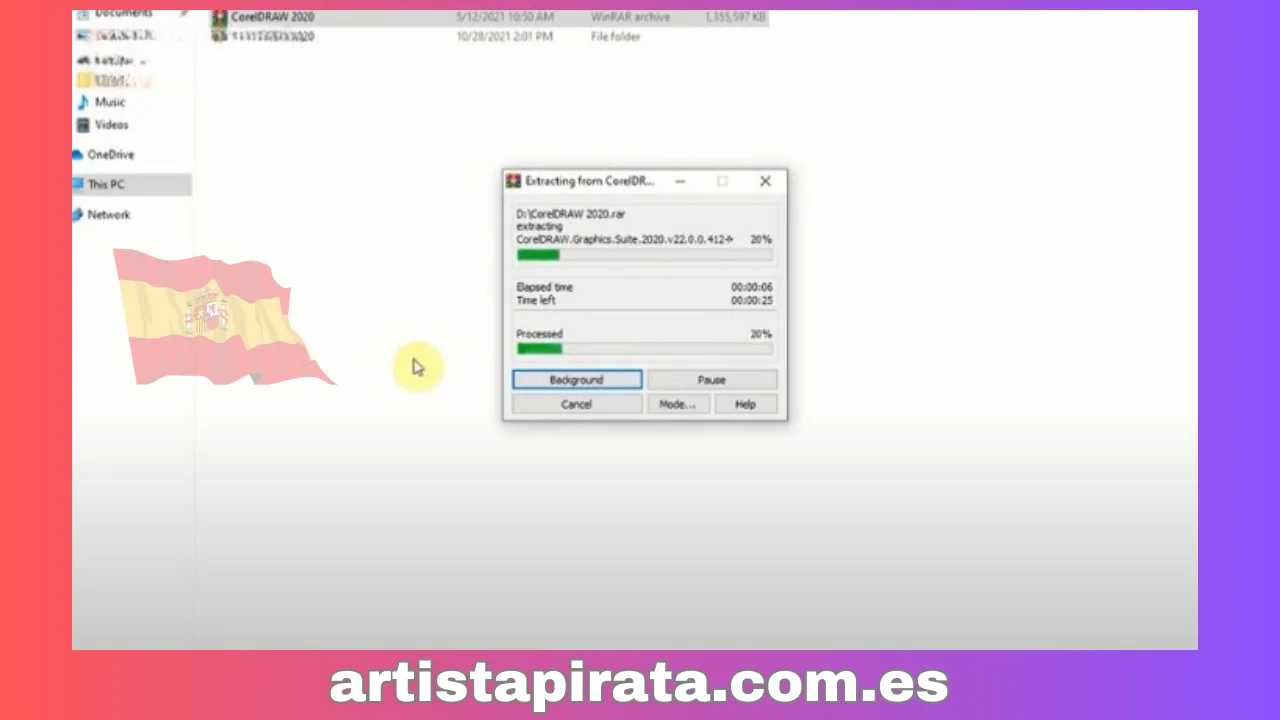The image size is (1280, 720).
Task: Click the 00:00:25 time left value
Action: point(751,300)
